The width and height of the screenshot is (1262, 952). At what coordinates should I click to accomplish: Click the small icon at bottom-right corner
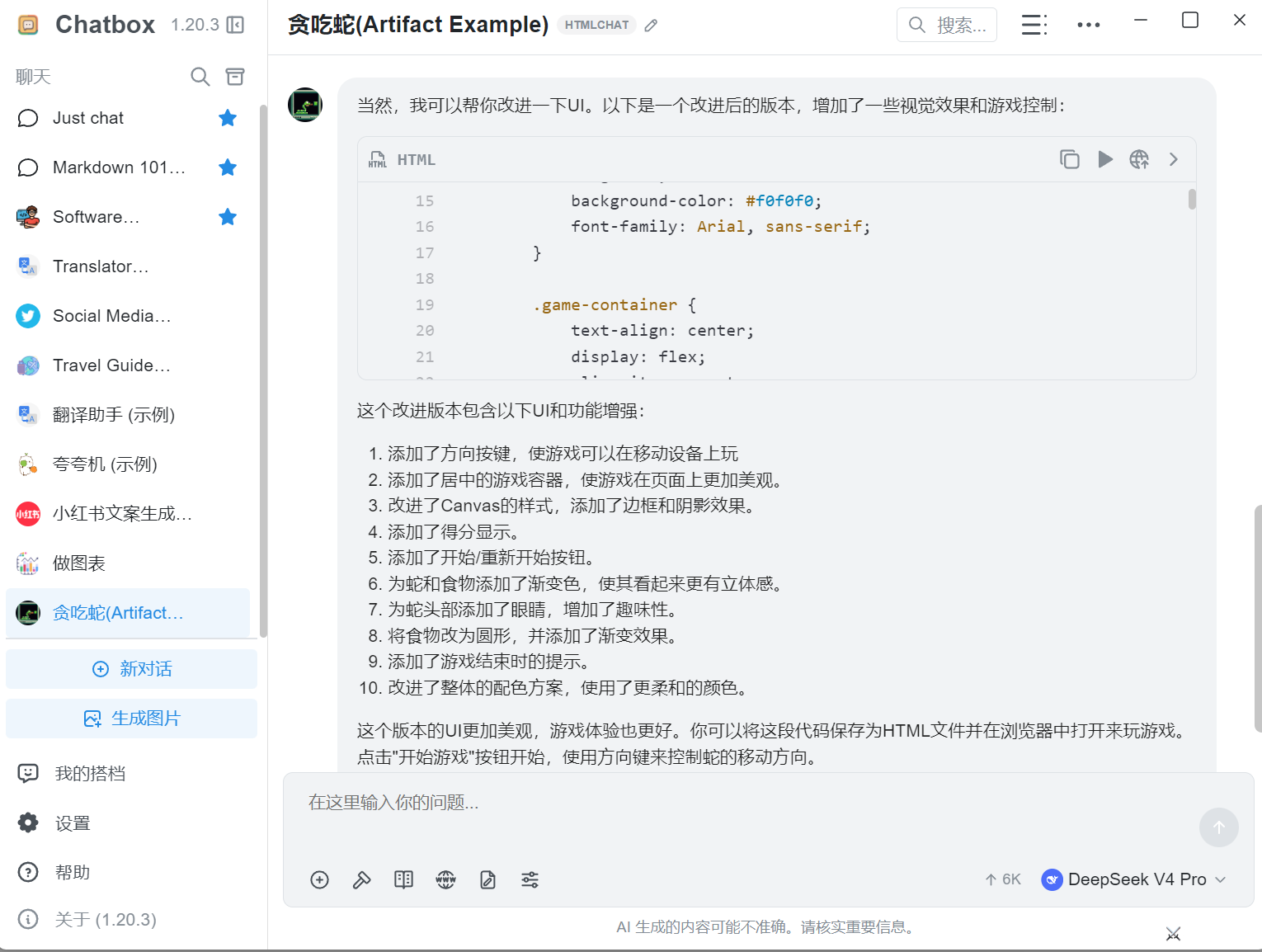coord(1173,934)
